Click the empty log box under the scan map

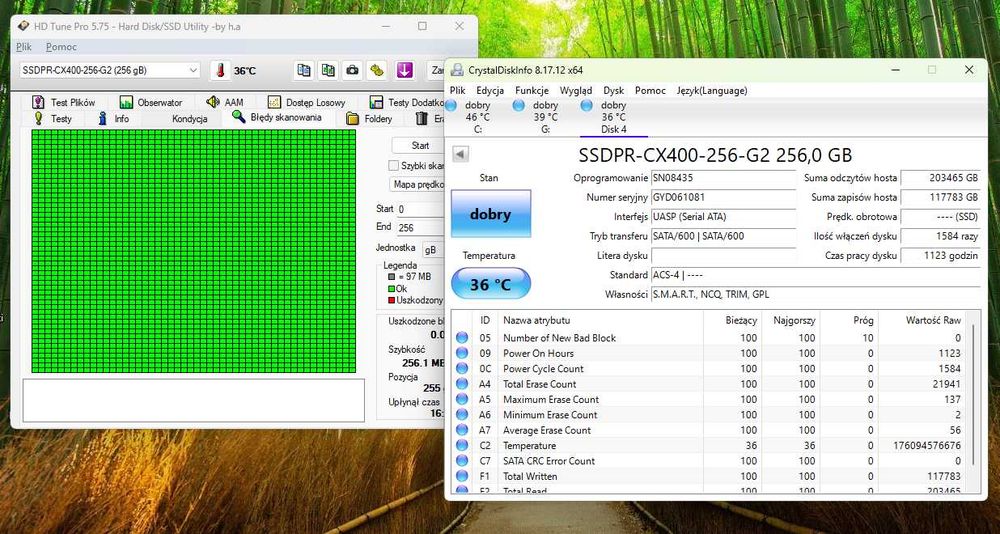pyautogui.click(x=193, y=400)
